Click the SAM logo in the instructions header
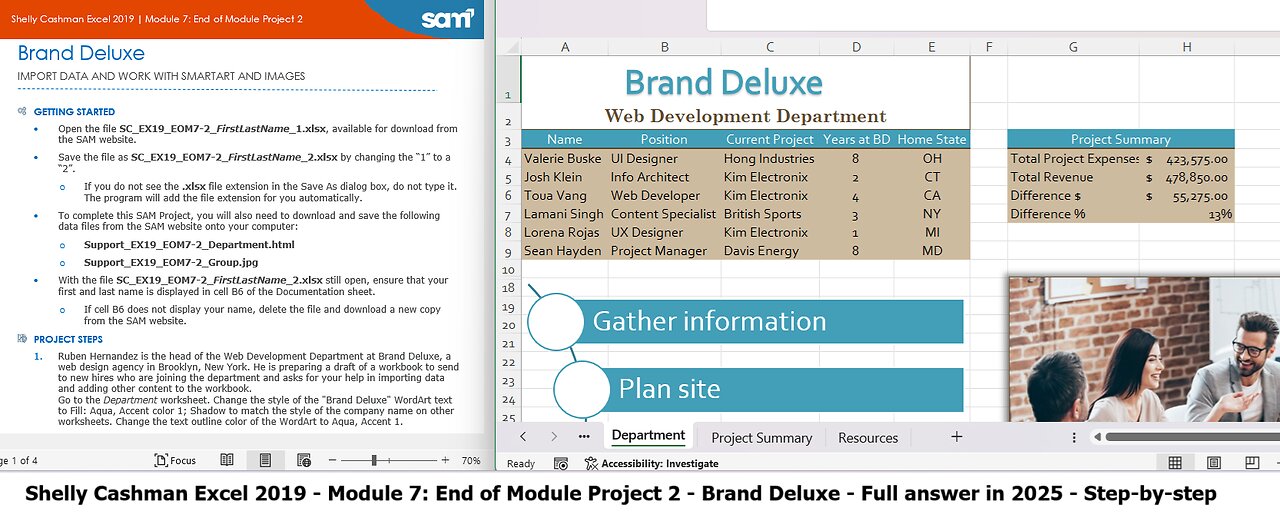 click(447, 18)
